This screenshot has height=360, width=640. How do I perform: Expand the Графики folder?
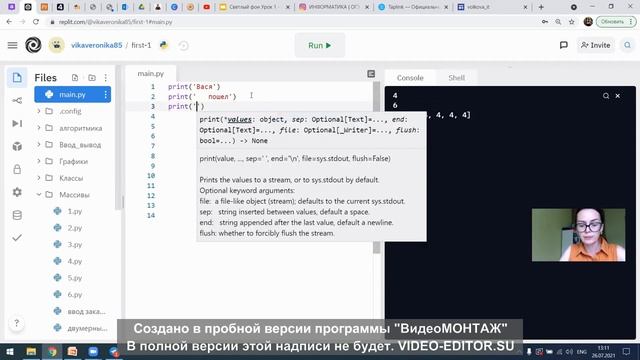[39, 161]
